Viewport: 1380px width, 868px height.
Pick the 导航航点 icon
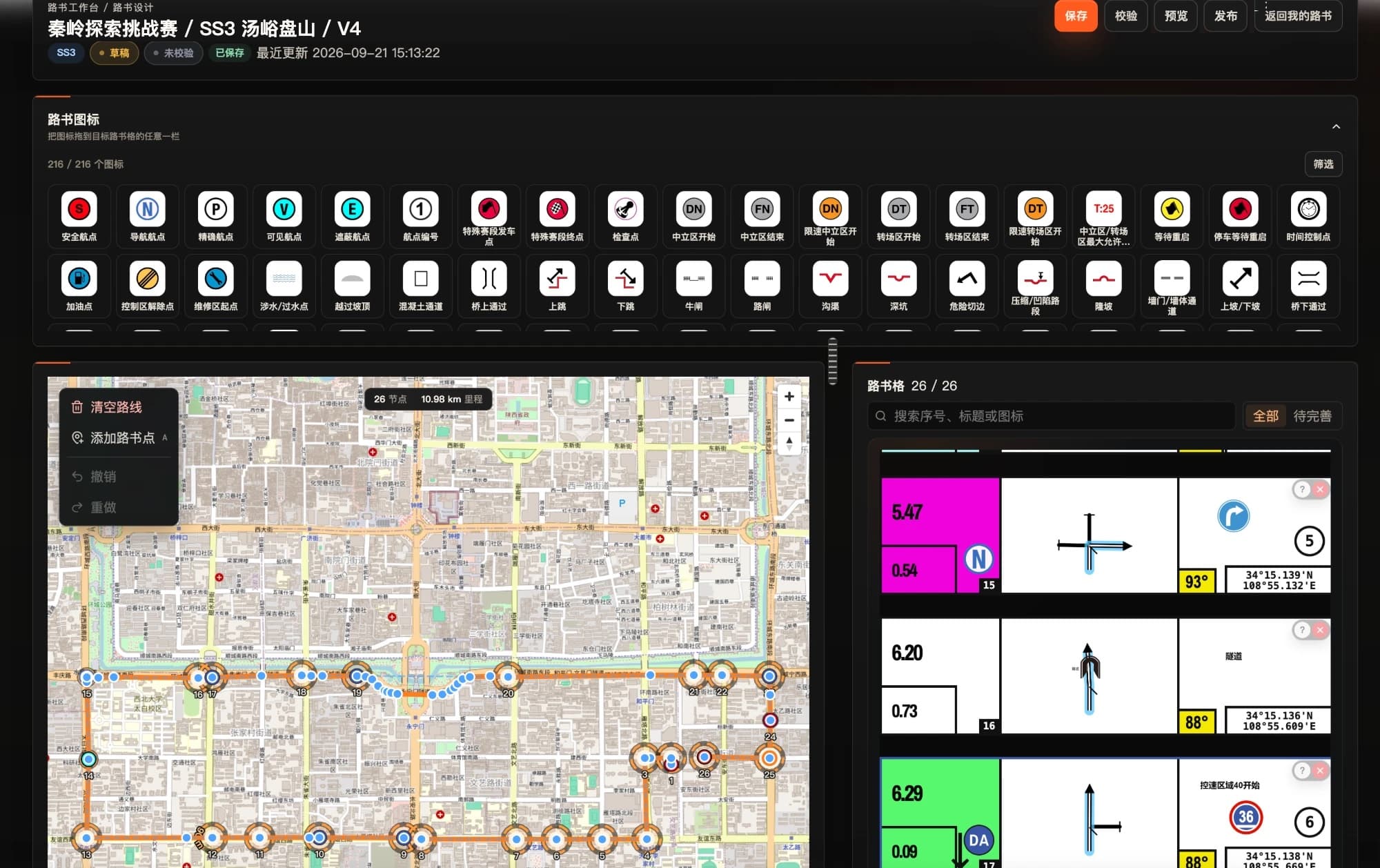pos(147,216)
